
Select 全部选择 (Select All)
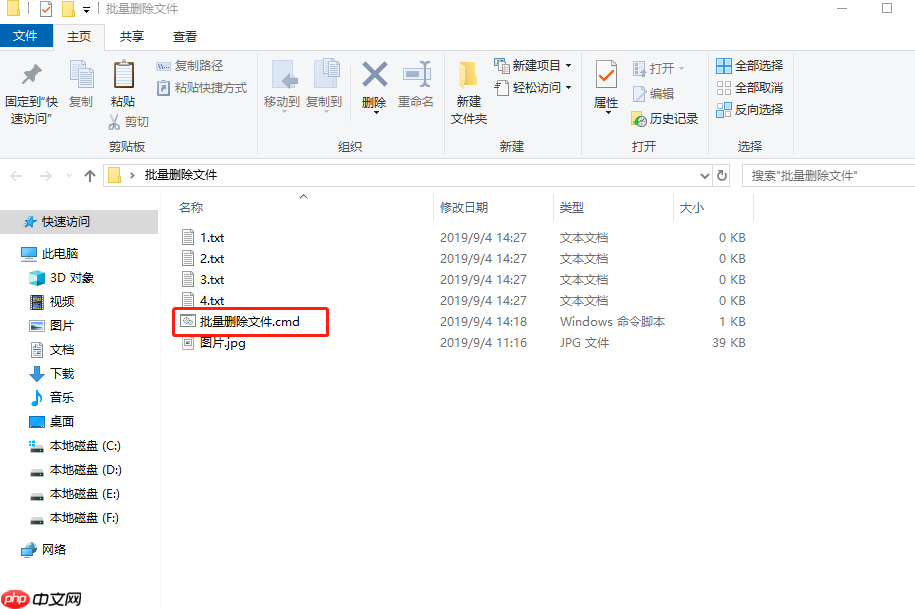749,65
